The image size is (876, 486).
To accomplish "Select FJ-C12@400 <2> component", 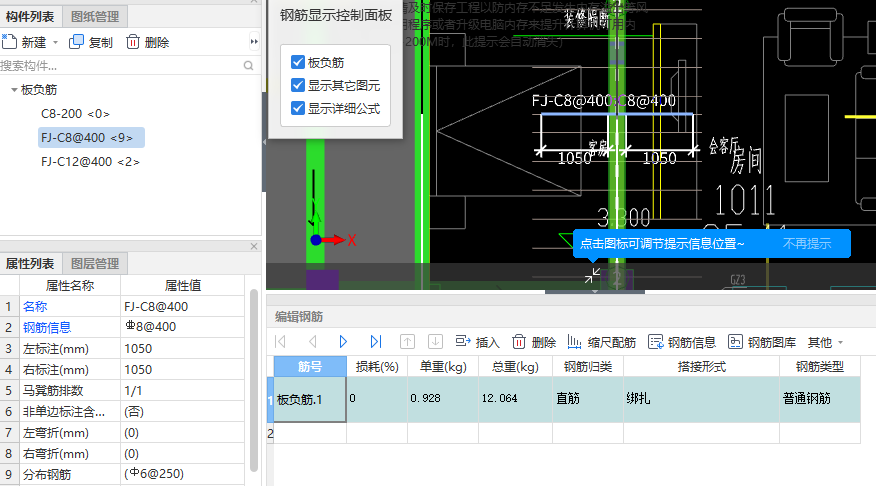I will (x=91, y=162).
